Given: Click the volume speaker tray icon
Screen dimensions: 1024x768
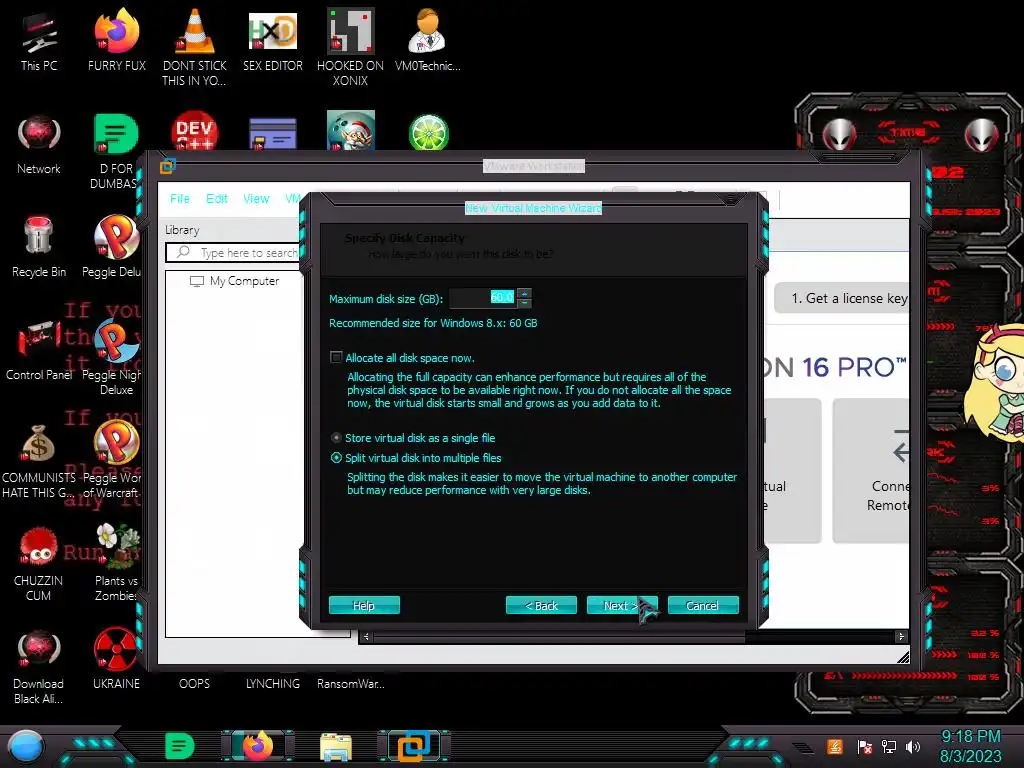Looking at the screenshot, I should 913,746.
